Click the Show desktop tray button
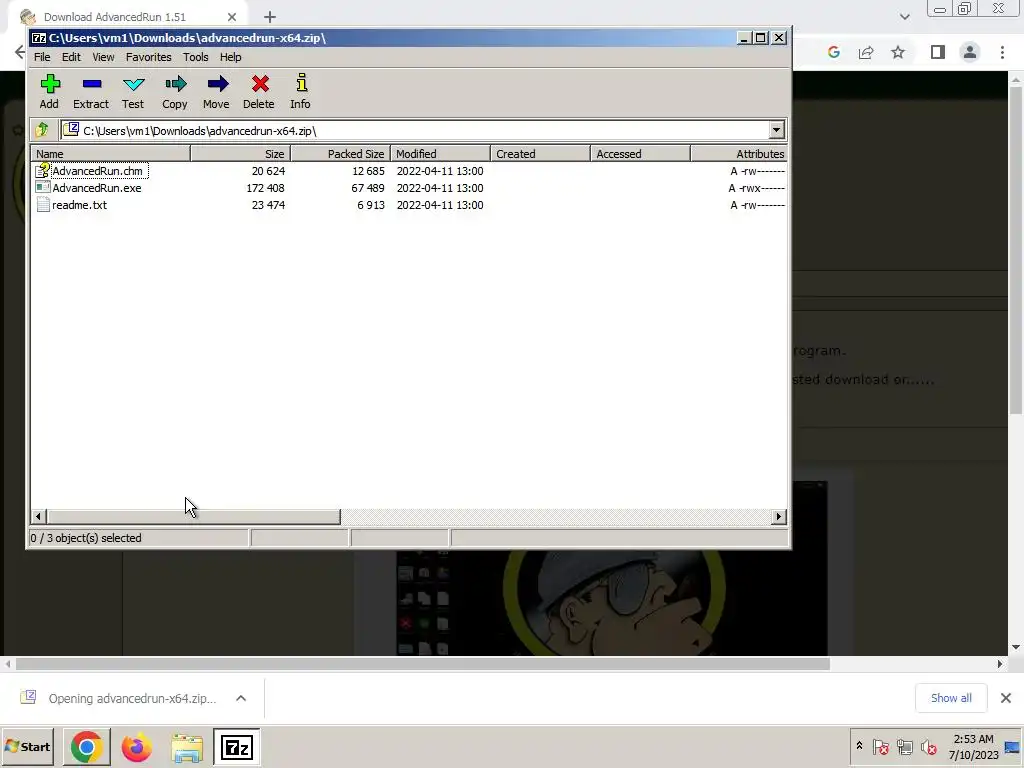Image resolution: width=1024 pixels, height=768 pixels. click(x=1013, y=747)
